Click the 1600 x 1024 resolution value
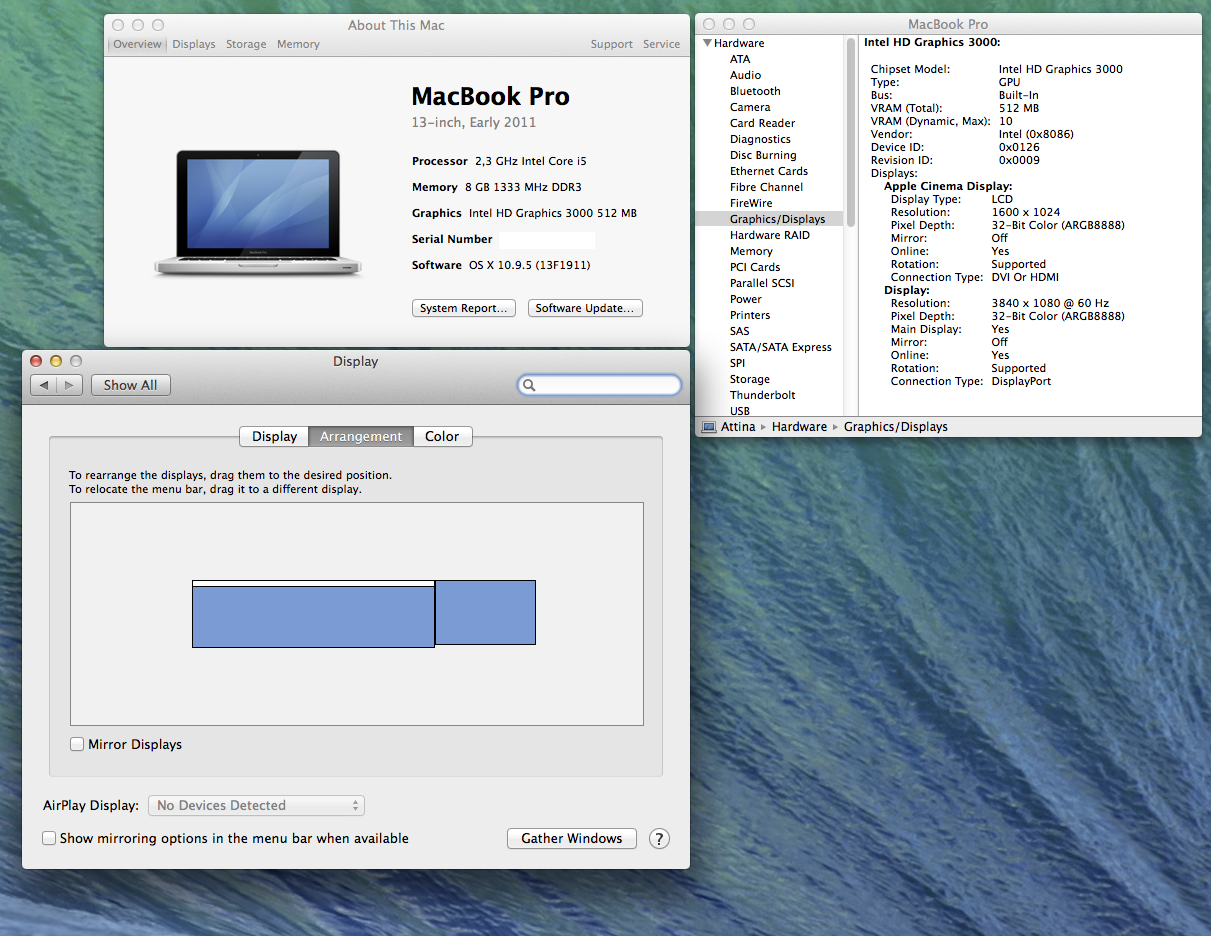The image size is (1211, 936). point(1024,212)
